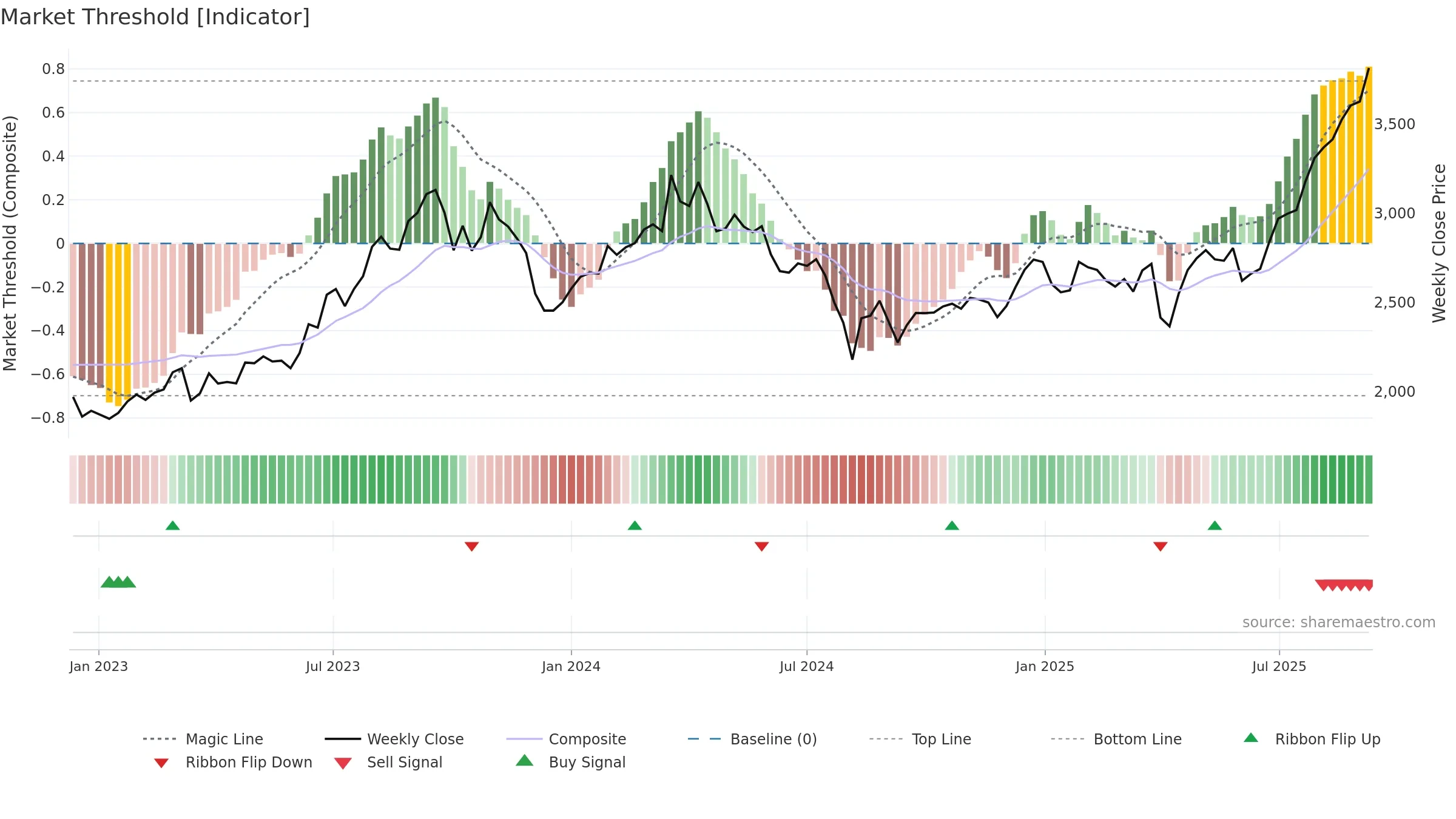The image size is (1456, 819).
Task: Click the 3,500 right axis price label
Action: pyautogui.click(x=1395, y=124)
